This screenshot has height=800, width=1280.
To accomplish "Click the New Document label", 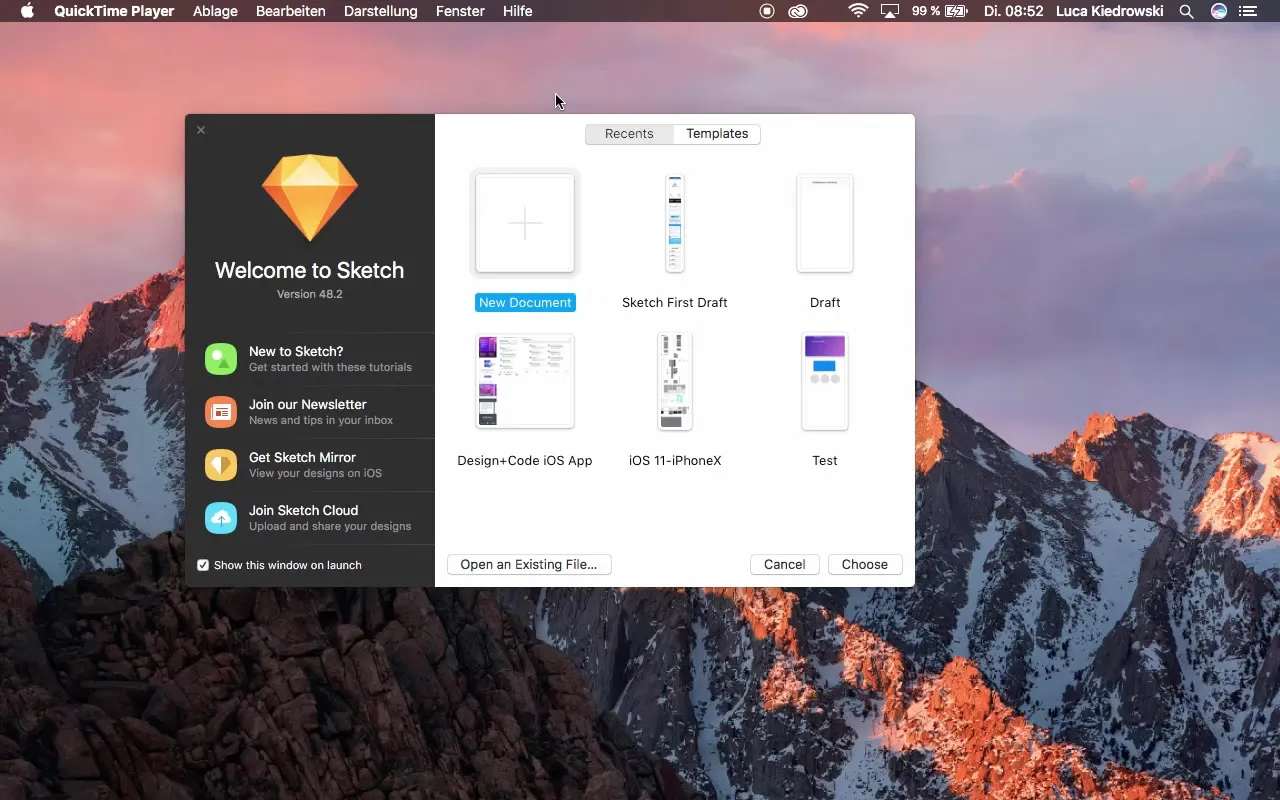I will (525, 303).
